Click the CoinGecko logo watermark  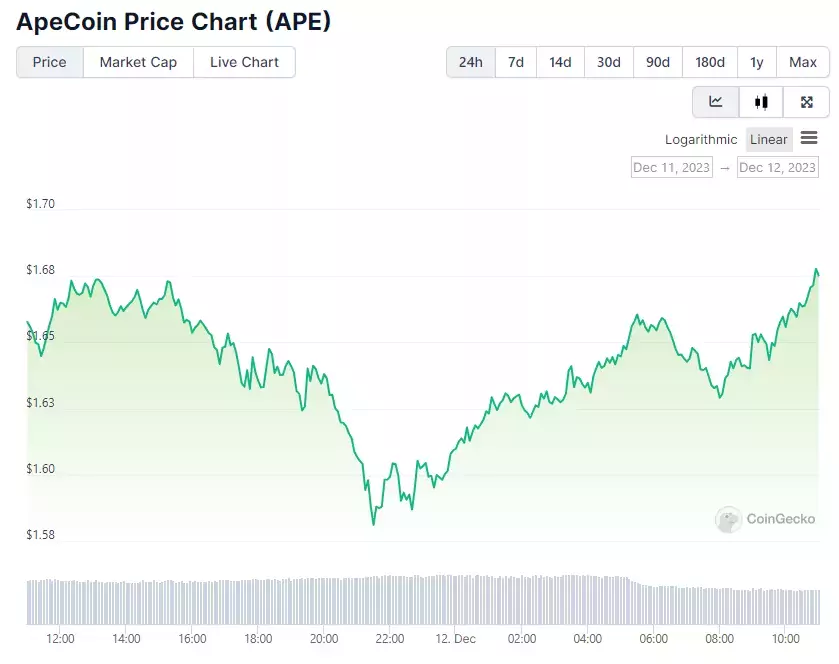765,518
